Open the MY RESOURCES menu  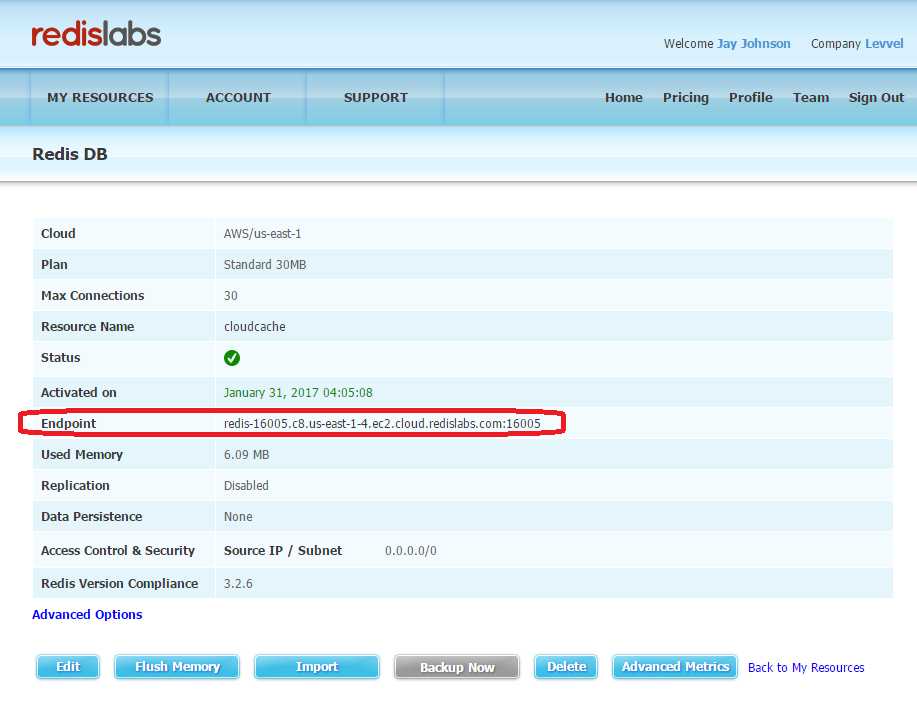[100, 98]
